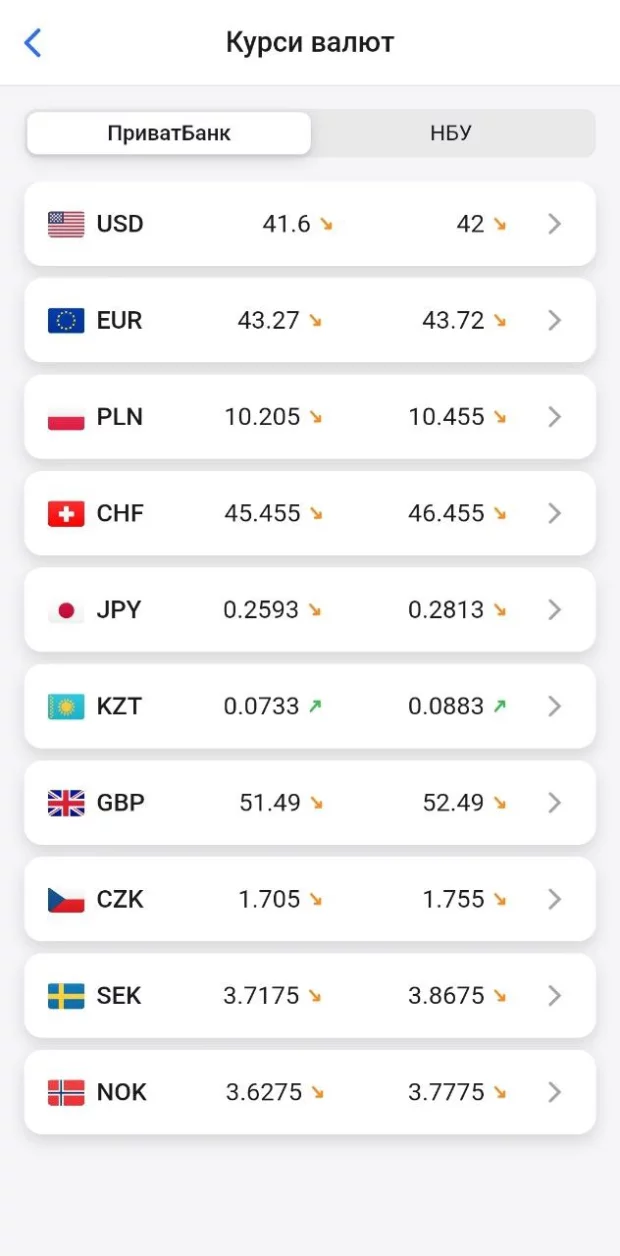Switch to the ПриватБанк tab

[169, 133]
